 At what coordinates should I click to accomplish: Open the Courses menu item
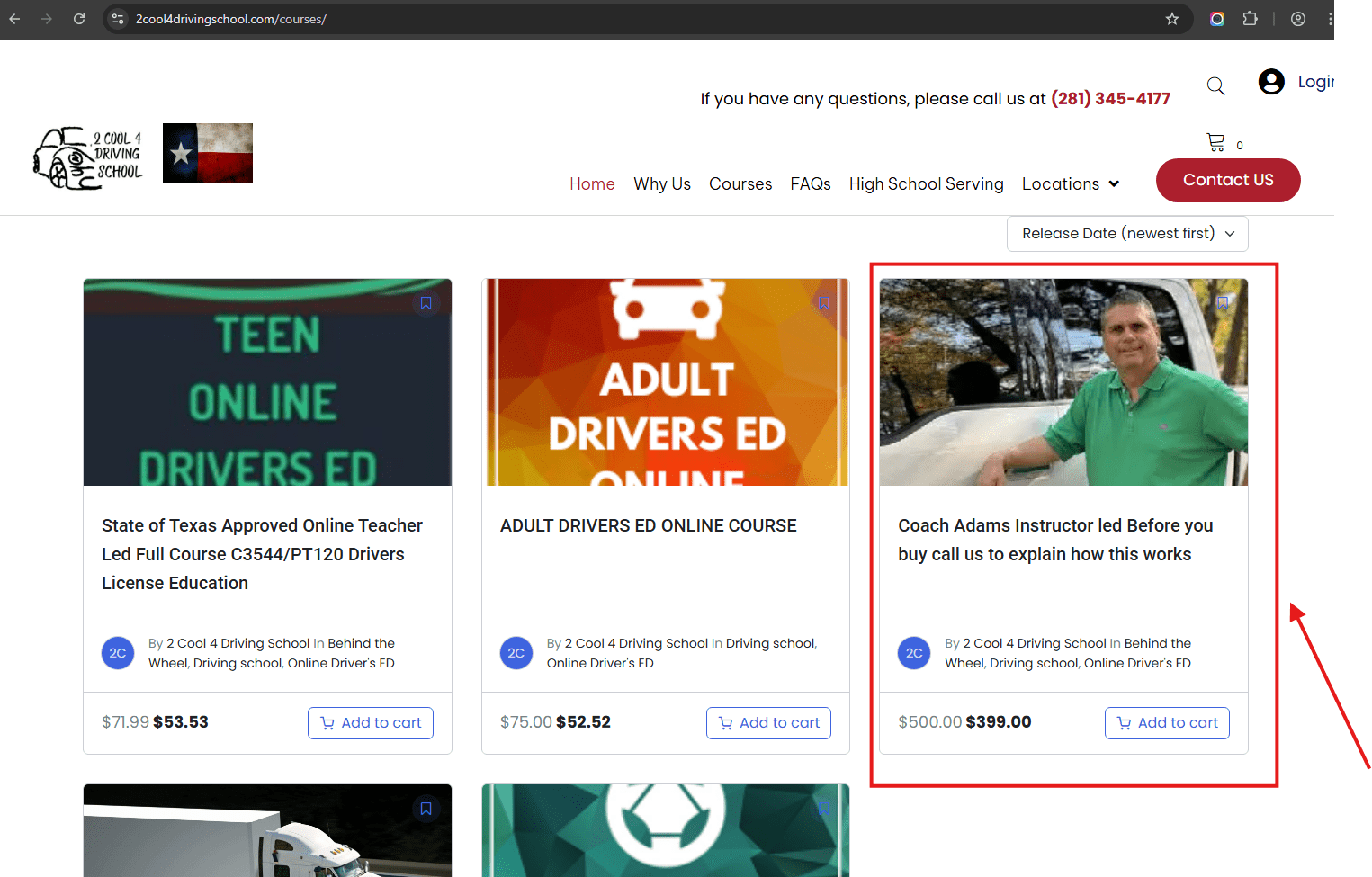740,184
